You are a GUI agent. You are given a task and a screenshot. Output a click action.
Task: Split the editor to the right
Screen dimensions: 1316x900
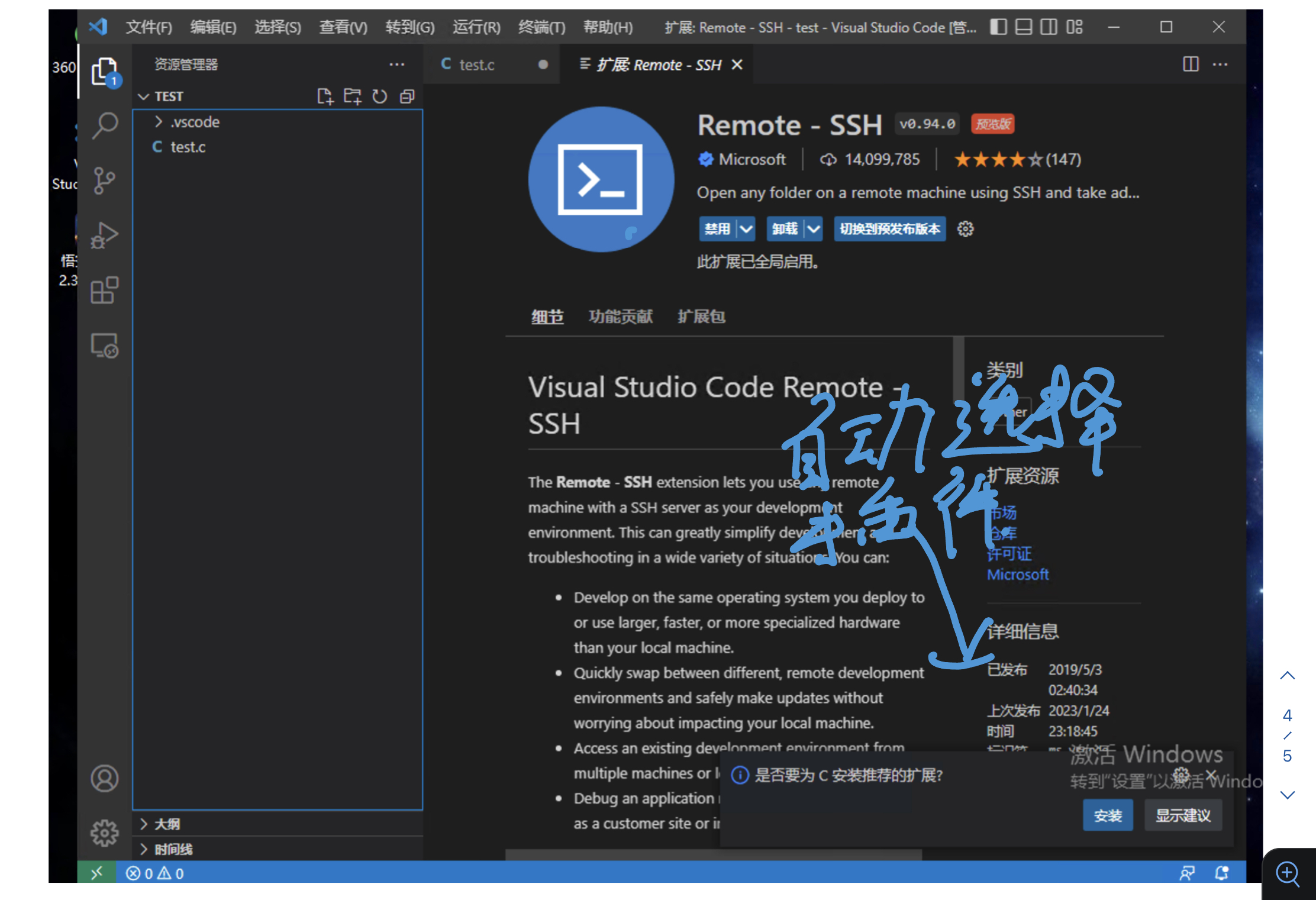pyautogui.click(x=1191, y=64)
